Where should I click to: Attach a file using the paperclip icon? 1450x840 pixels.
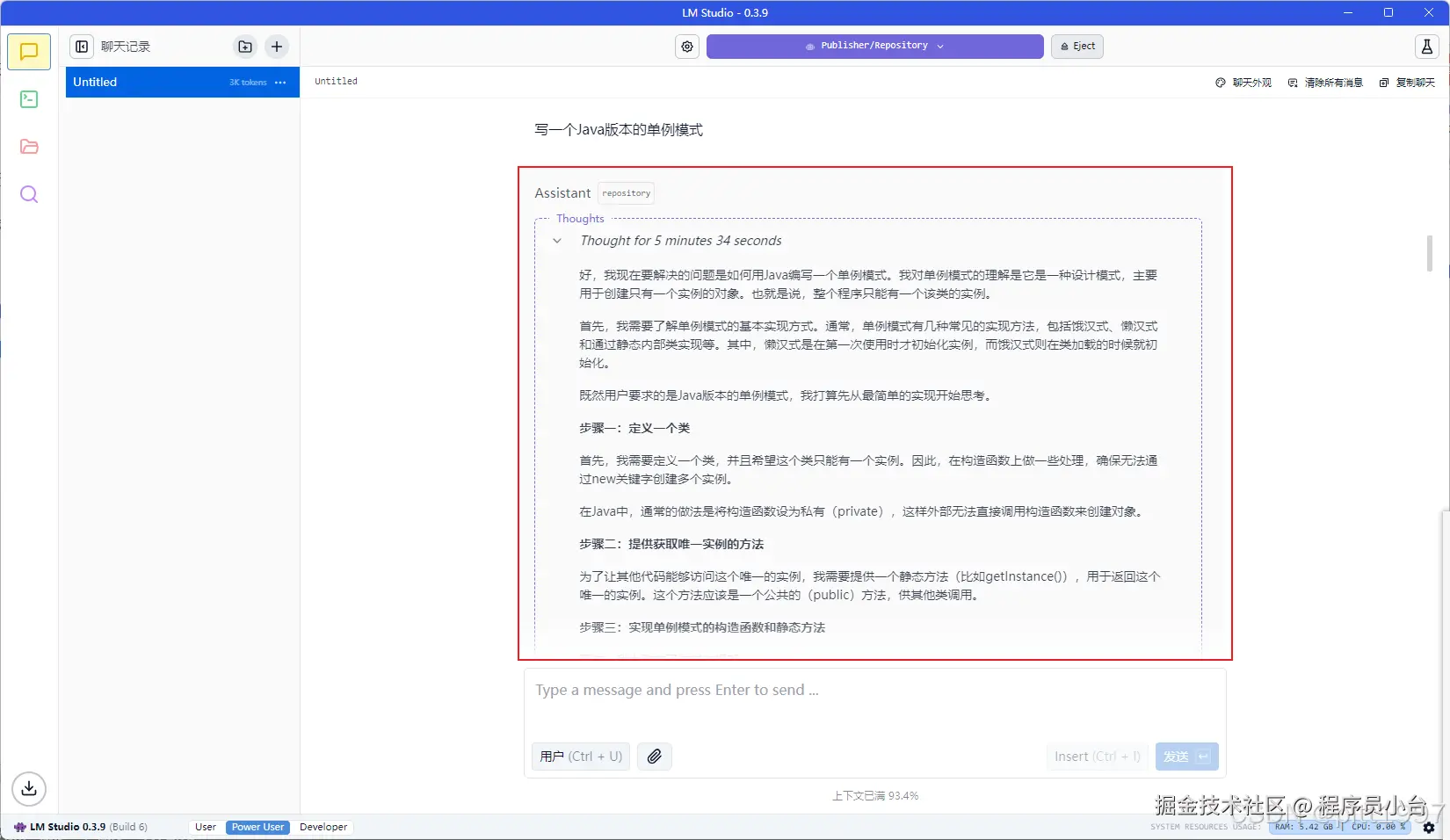tap(654, 756)
